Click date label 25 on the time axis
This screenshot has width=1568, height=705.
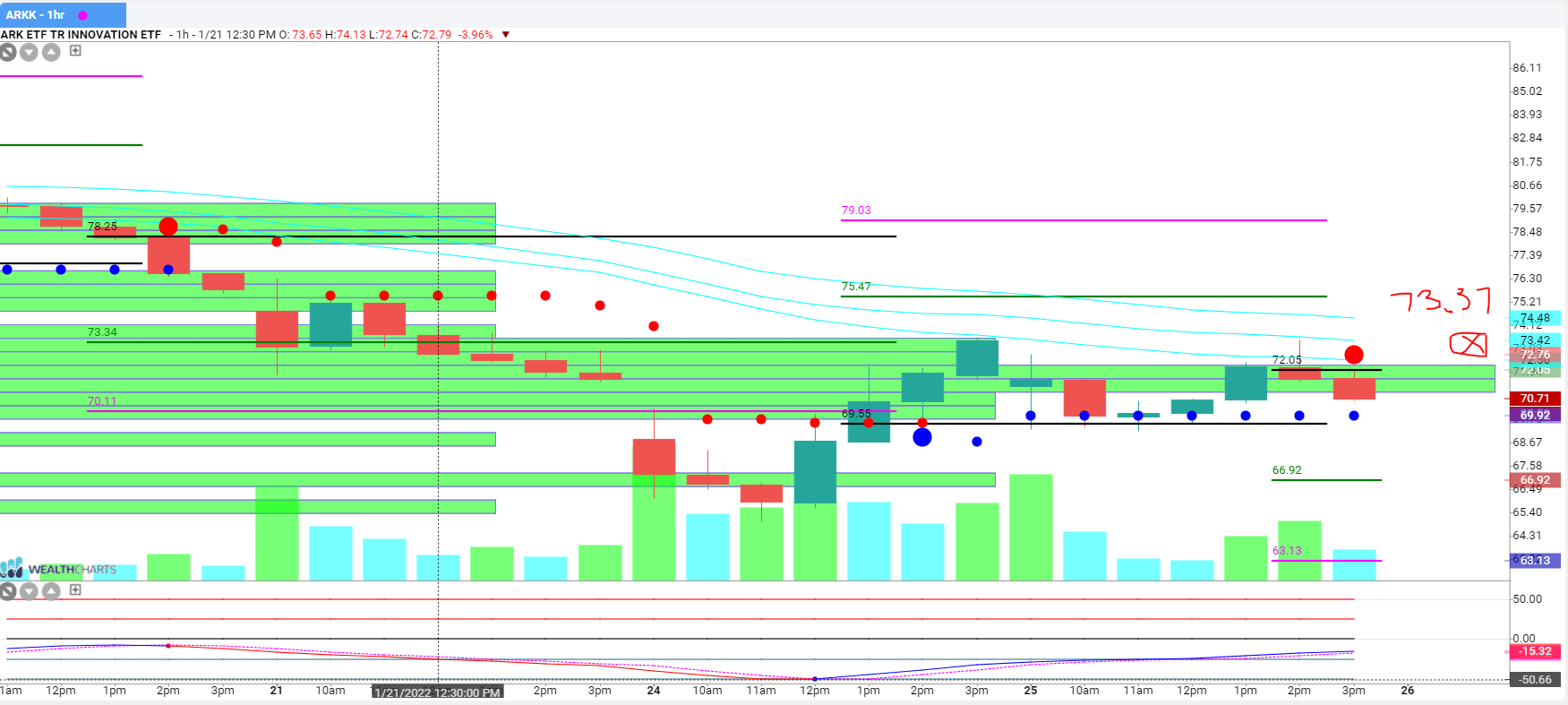point(1031,691)
